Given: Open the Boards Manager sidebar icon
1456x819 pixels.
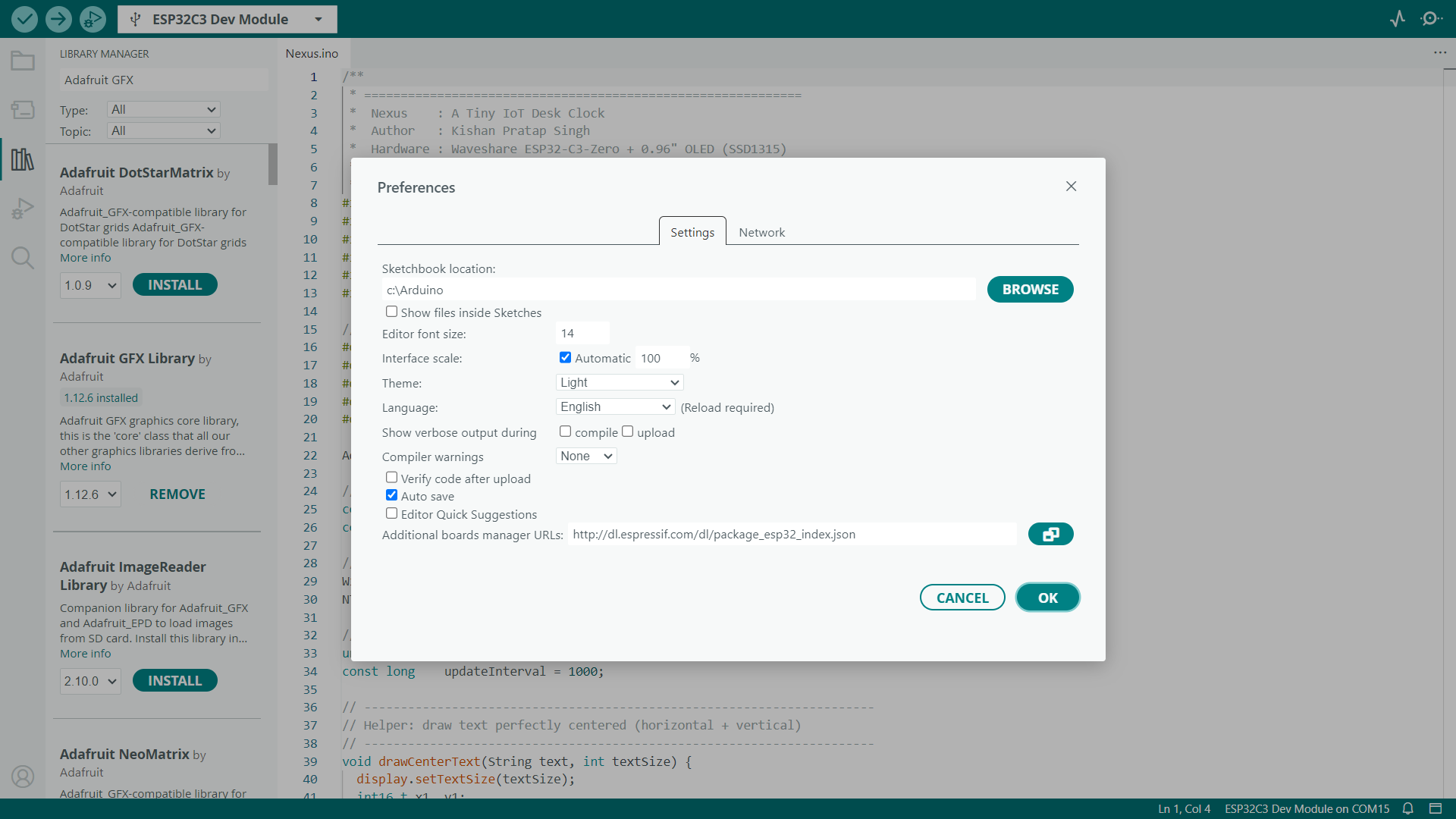Looking at the screenshot, I should [x=23, y=110].
